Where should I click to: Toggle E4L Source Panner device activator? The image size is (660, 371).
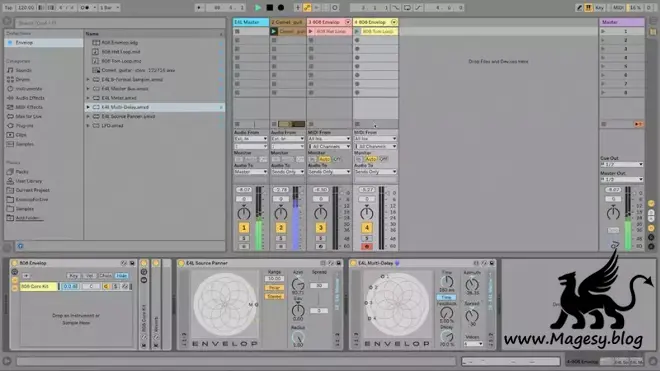pos(181,263)
